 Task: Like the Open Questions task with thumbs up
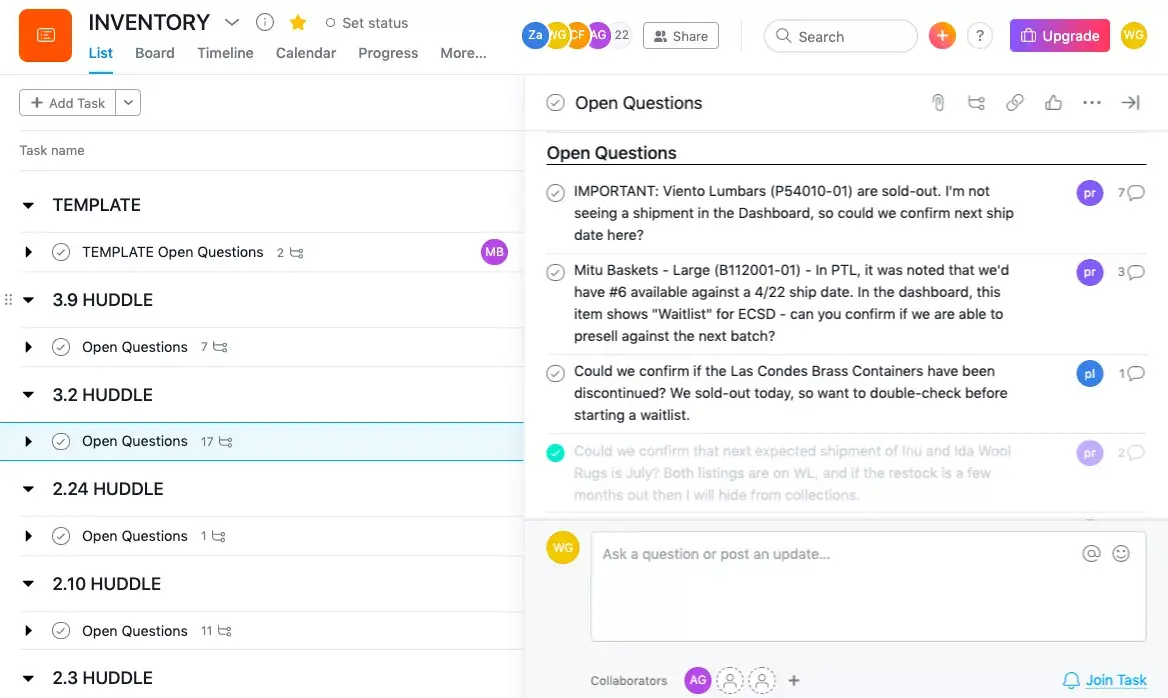(1053, 102)
